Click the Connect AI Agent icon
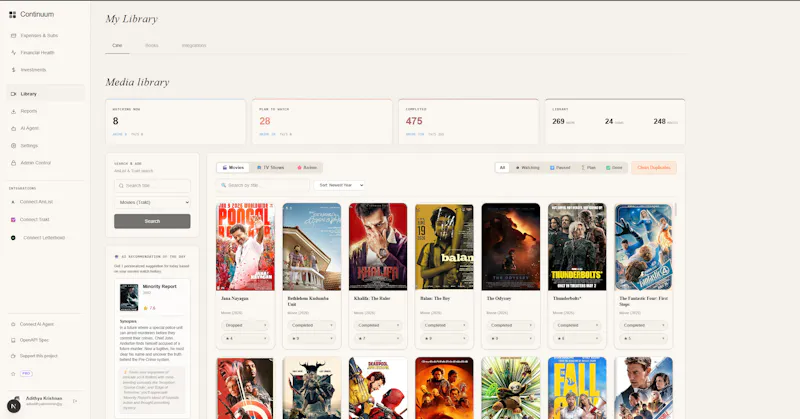This screenshot has height=419, width=800. coord(13,325)
